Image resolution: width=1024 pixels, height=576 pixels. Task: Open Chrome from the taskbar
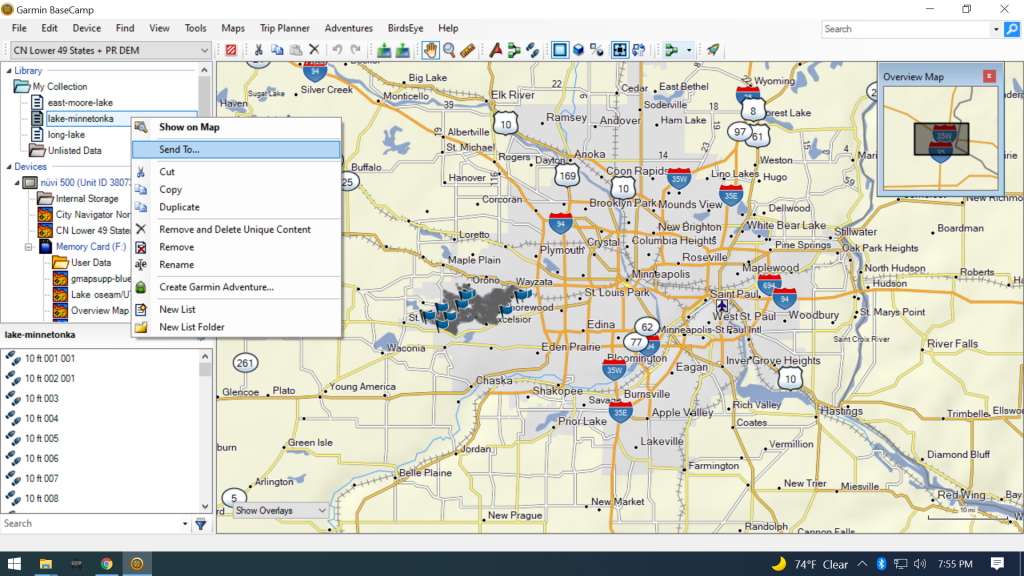click(106, 564)
